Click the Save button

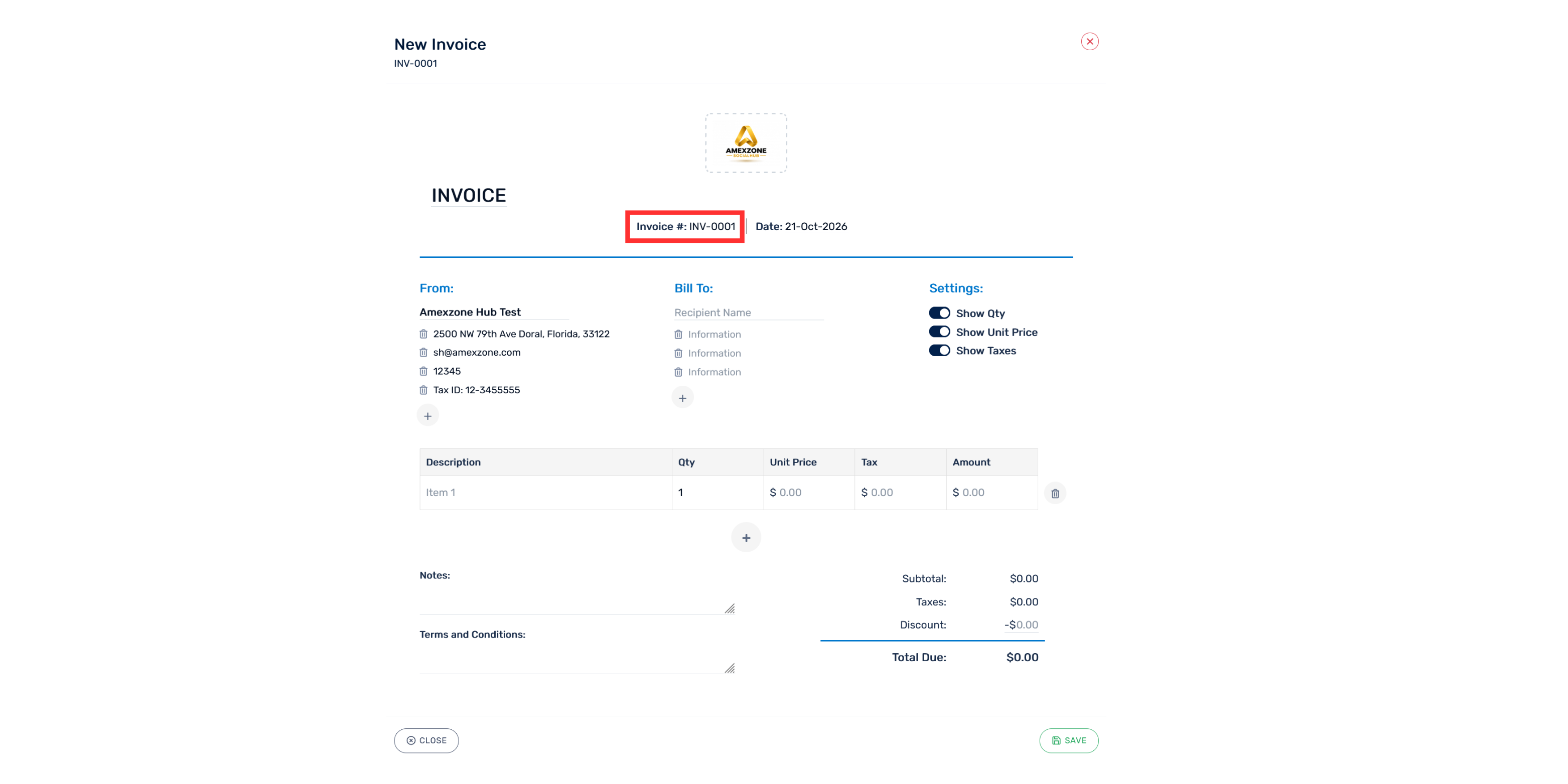pyautogui.click(x=1068, y=741)
